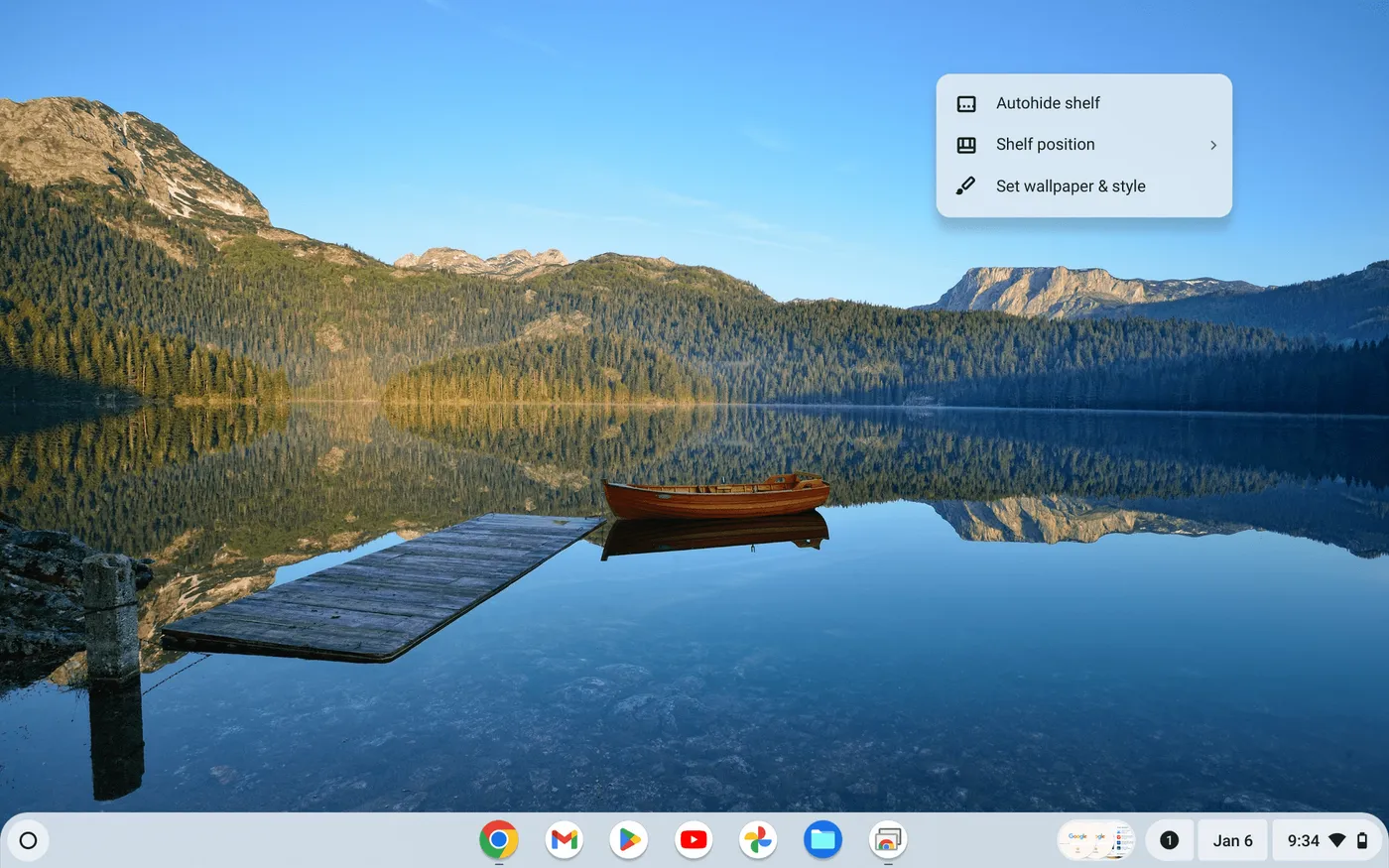Open the Chrome Remote Desktop shelf icon
The image size is (1389, 868).
888,840
